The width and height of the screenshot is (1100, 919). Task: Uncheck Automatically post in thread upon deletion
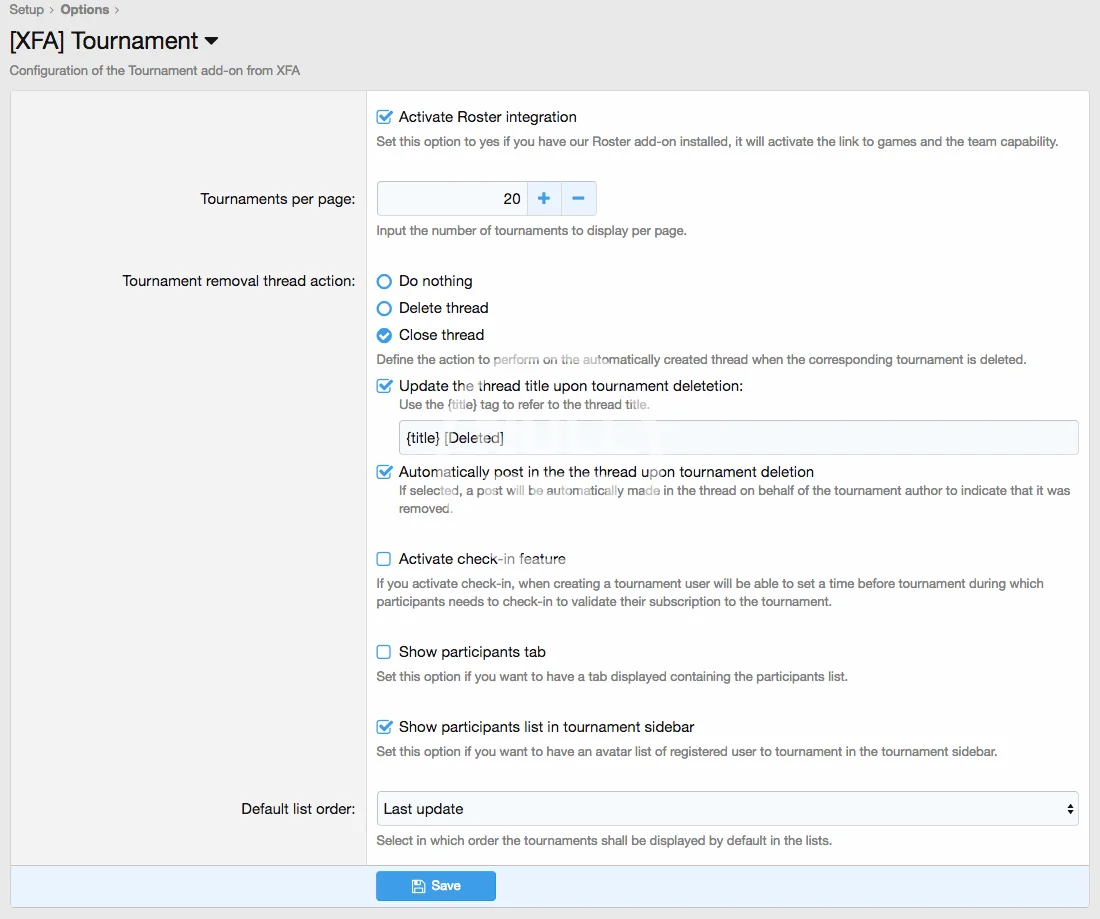384,472
